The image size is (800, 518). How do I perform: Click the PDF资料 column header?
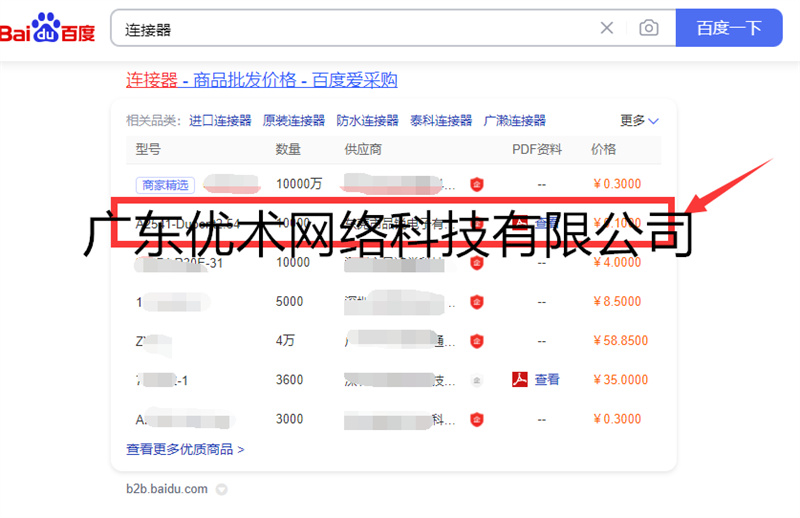(x=537, y=149)
